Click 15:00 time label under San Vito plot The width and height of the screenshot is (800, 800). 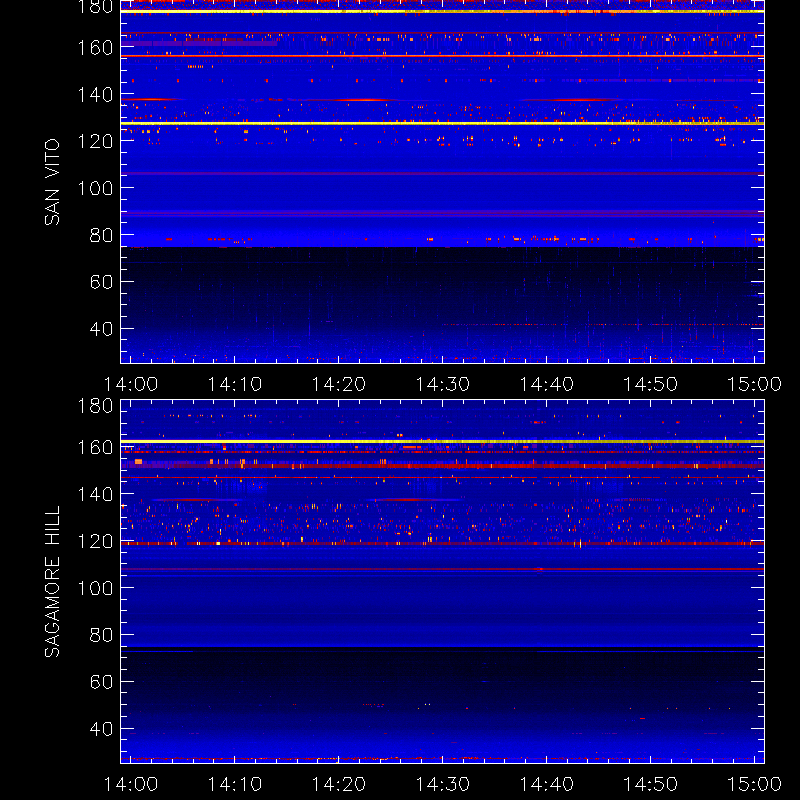754,384
